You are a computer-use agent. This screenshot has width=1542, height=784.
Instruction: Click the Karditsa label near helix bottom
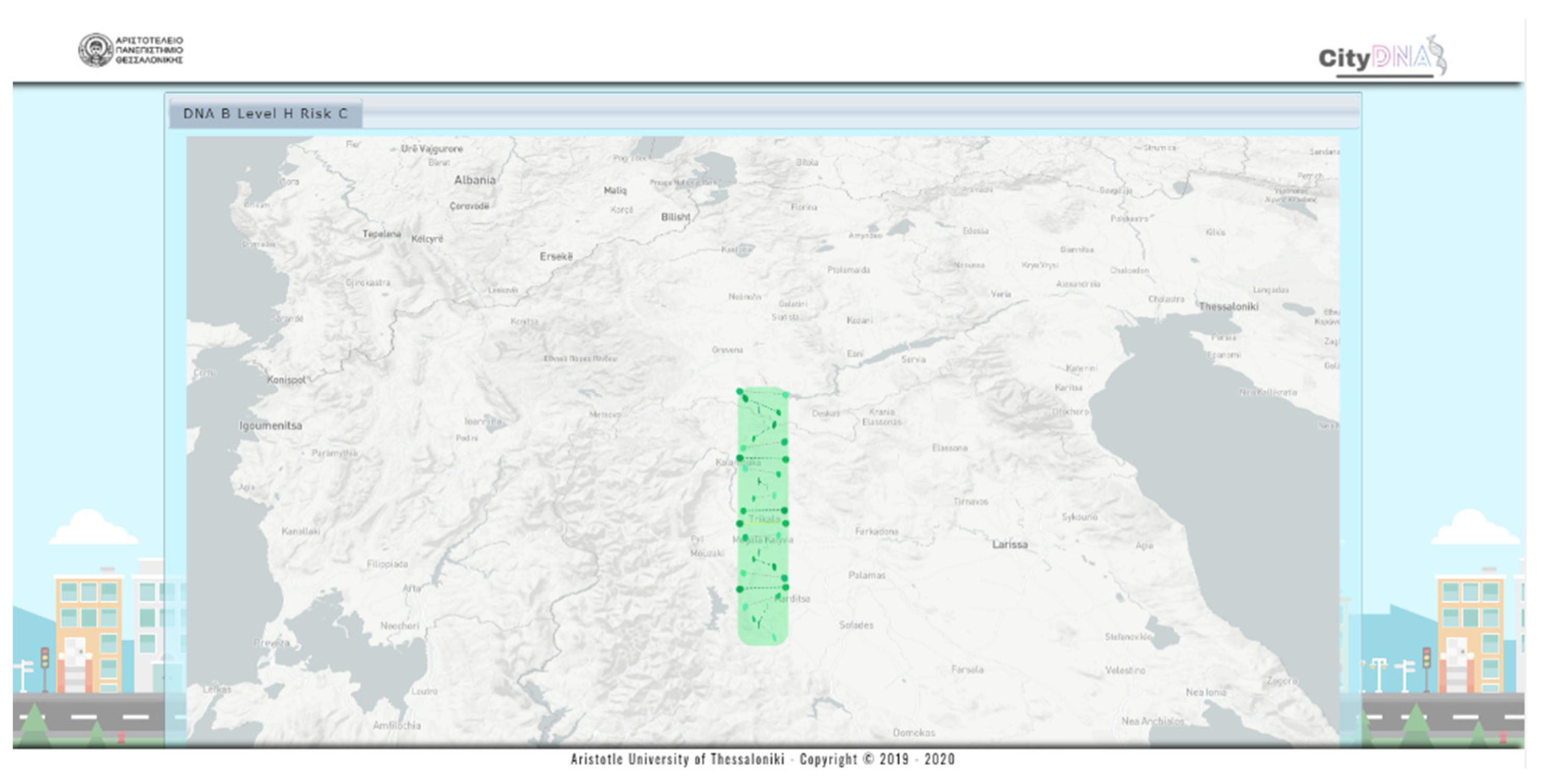(792, 598)
